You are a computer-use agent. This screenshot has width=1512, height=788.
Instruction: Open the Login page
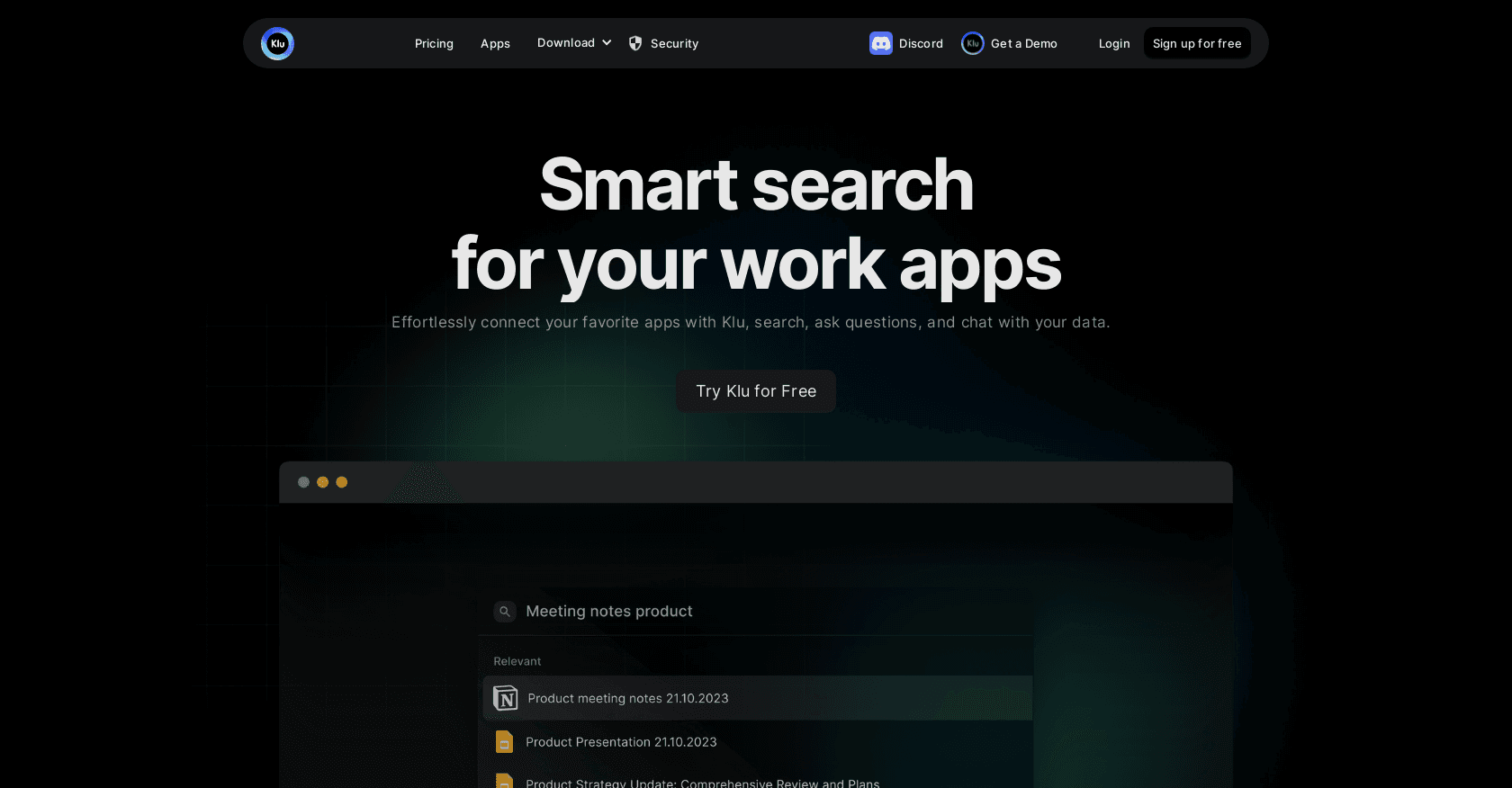coord(1114,43)
